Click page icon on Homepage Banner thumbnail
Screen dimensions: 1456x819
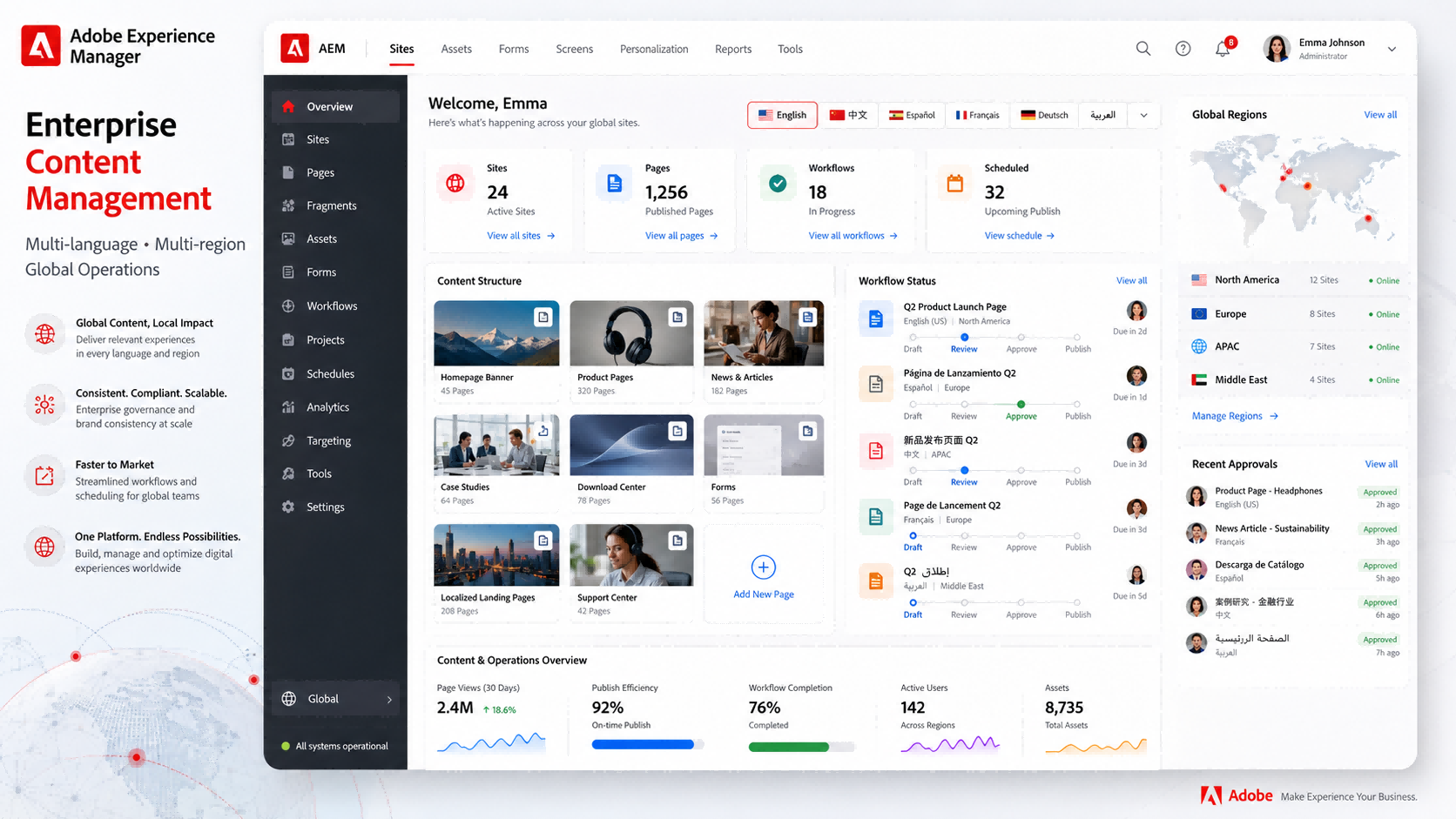(543, 318)
